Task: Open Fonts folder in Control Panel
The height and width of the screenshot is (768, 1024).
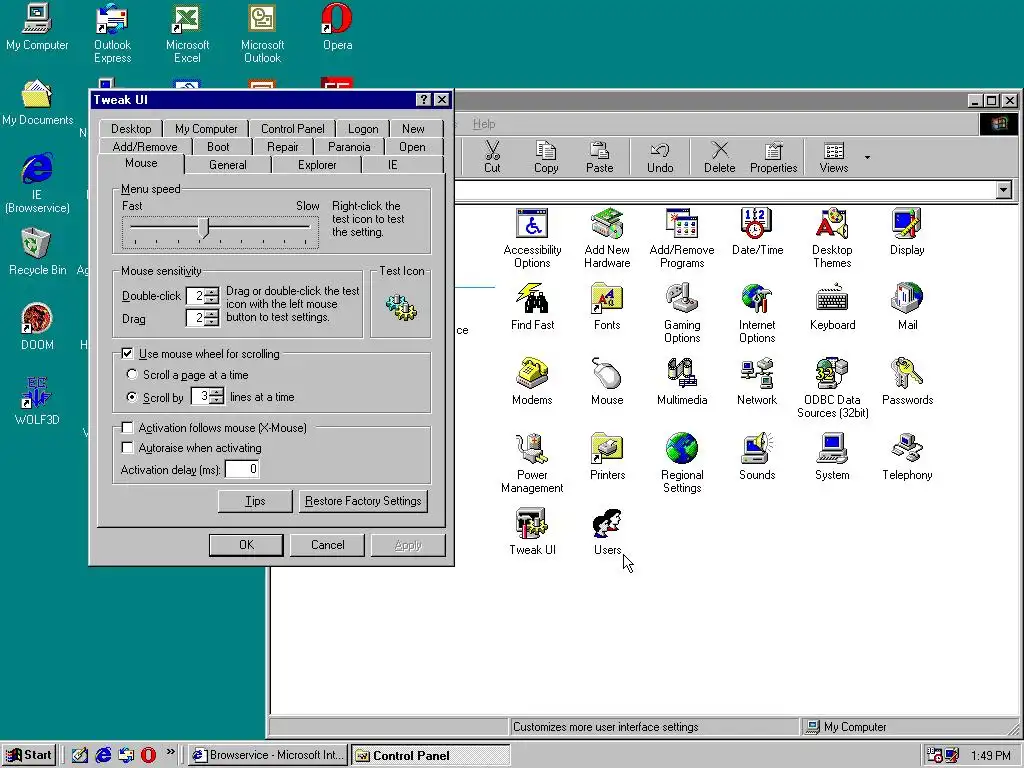Action: [607, 307]
